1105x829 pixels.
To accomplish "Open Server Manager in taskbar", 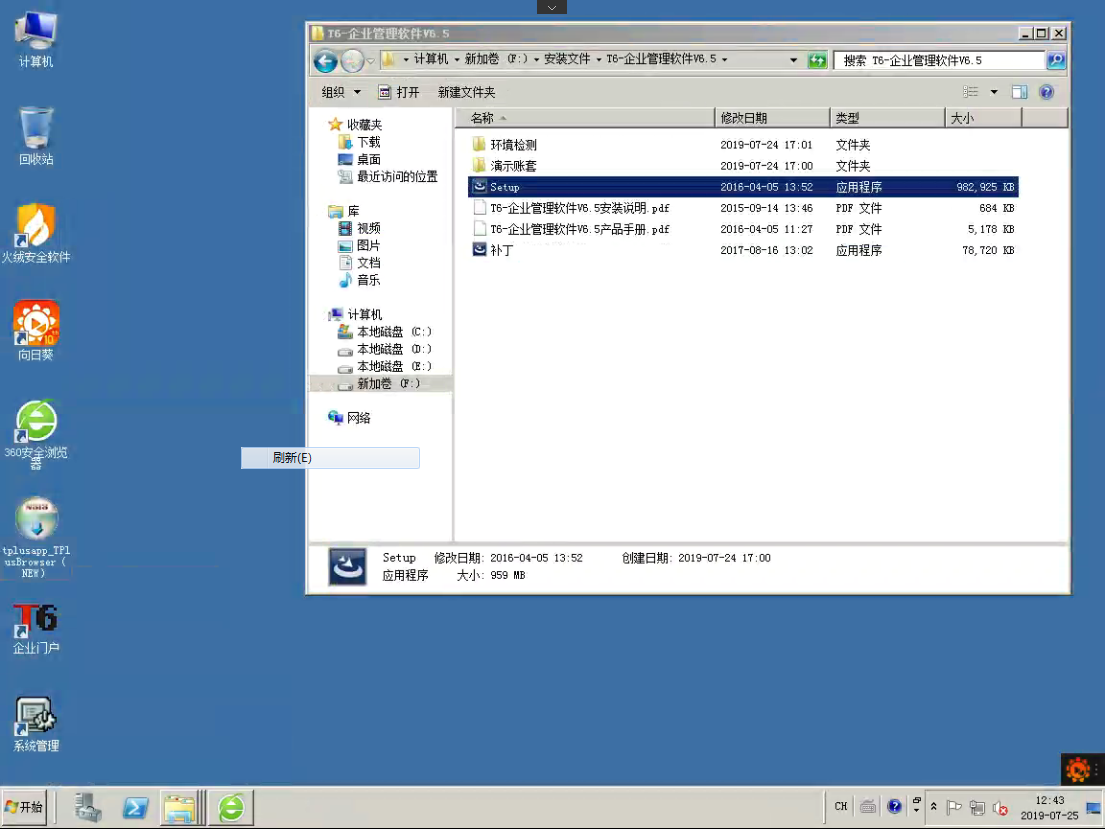I will [89, 807].
